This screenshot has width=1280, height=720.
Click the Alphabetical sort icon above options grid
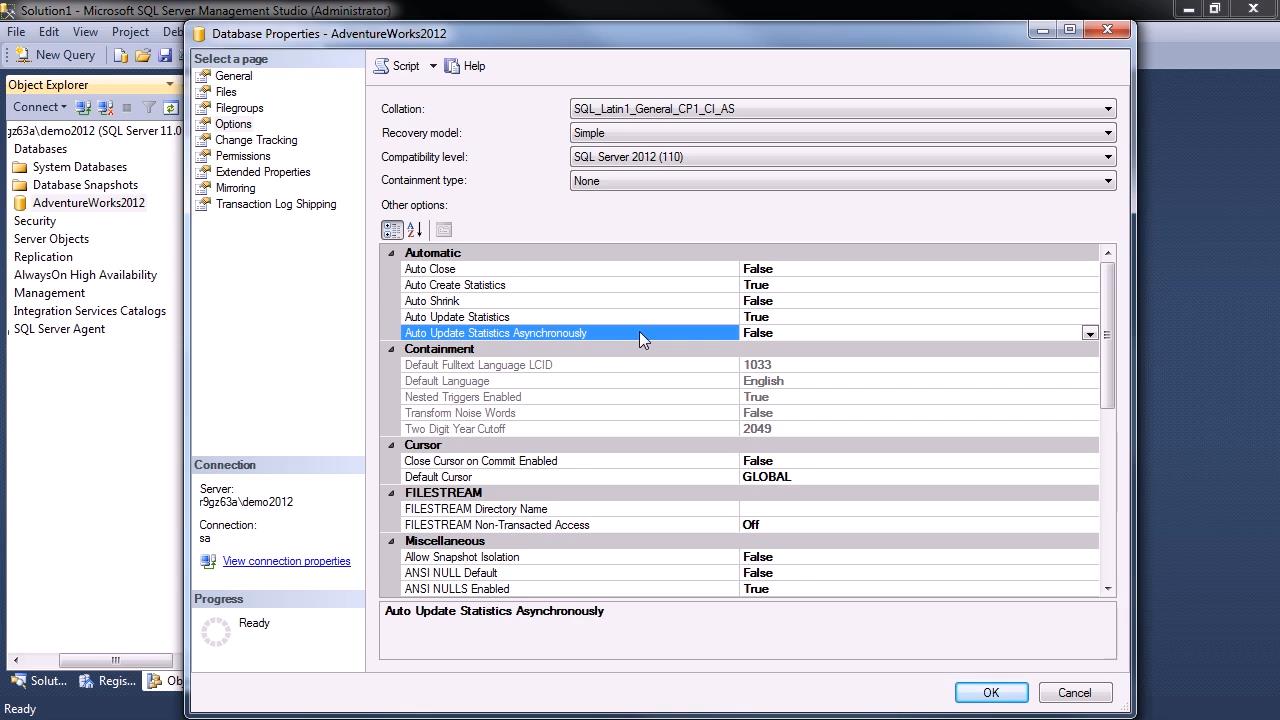click(415, 230)
